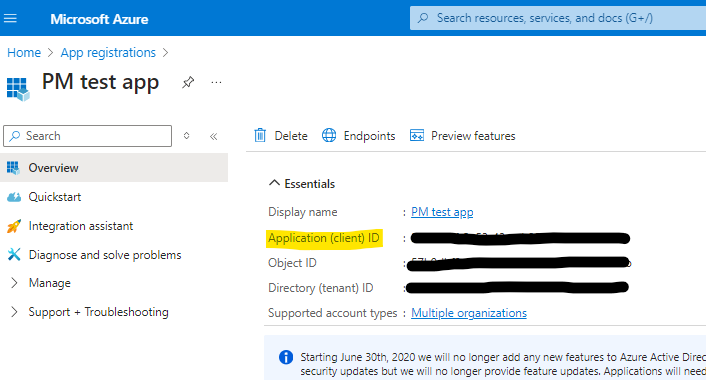The image size is (706, 380).
Task: Click the Display name label
Action: click(x=303, y=212)
